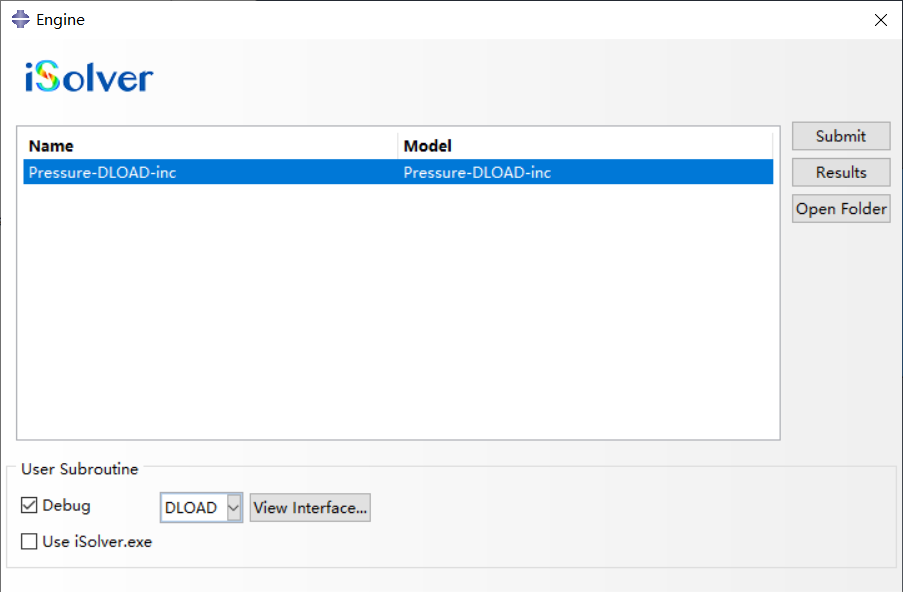Open the DLOAD subroutine dropdown
Screen dimensions: 903x592
tap(202, 507)
